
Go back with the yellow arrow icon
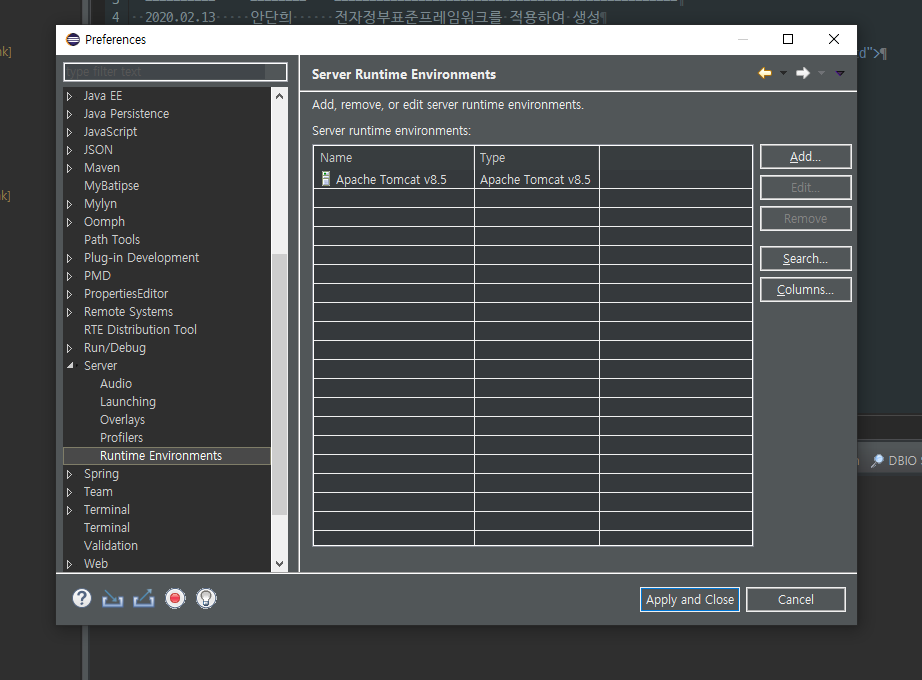(765, 73)
